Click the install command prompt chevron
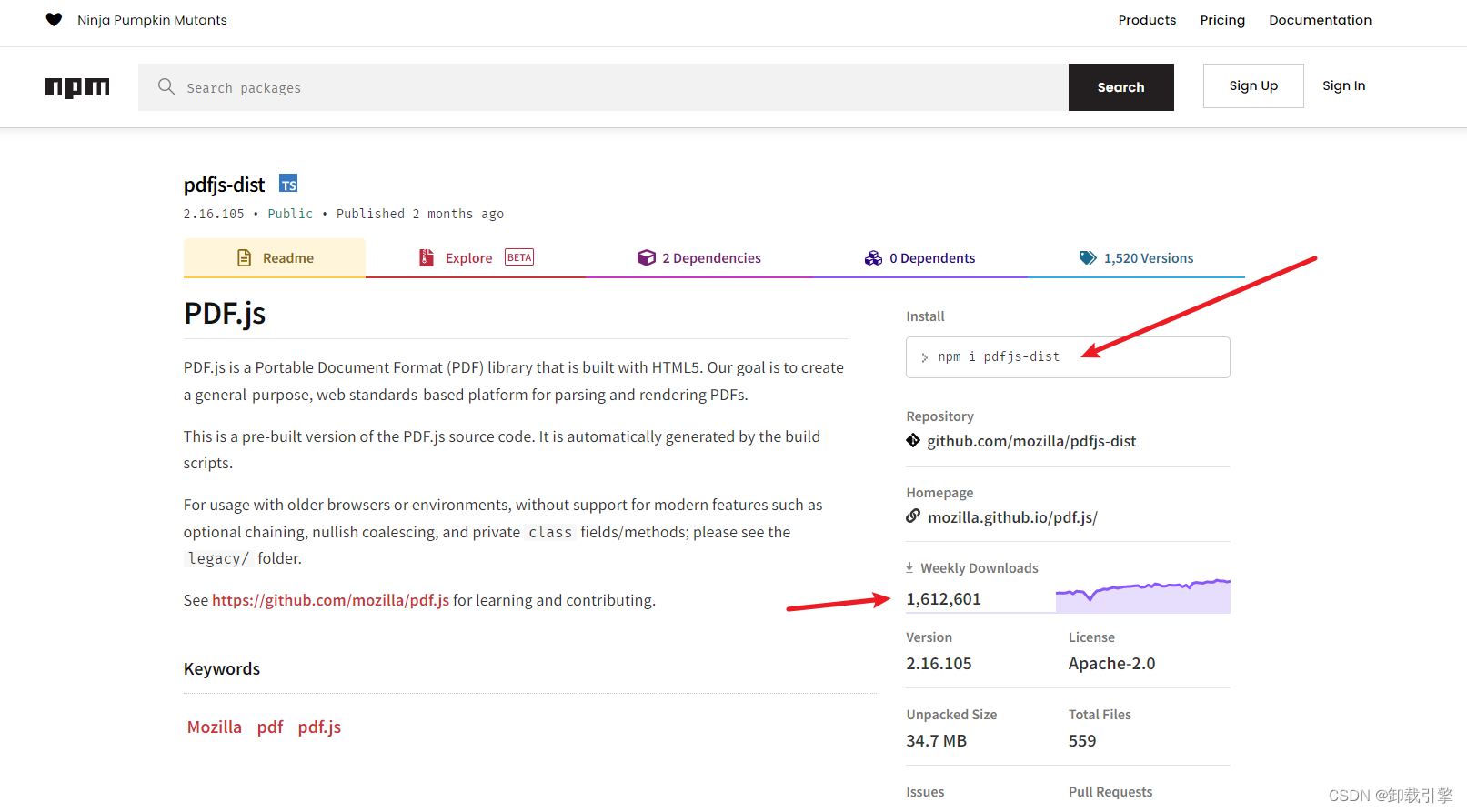Screen dimensions: 1467x812 pos(924,357)
